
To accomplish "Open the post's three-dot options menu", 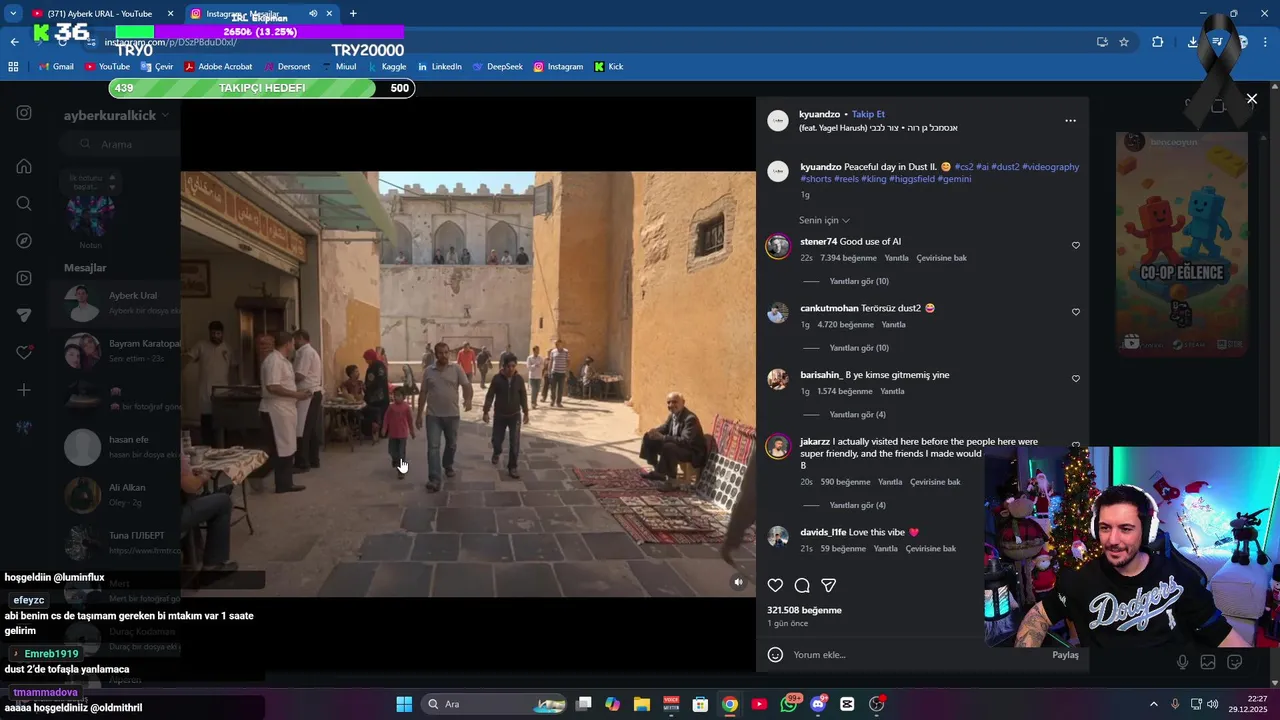I will coord(1070,121).
